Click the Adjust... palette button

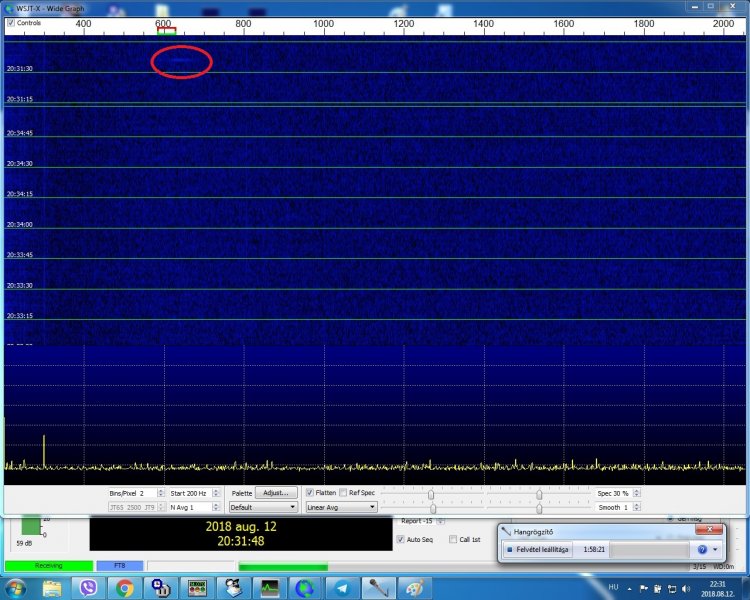[x=277, y=493]
